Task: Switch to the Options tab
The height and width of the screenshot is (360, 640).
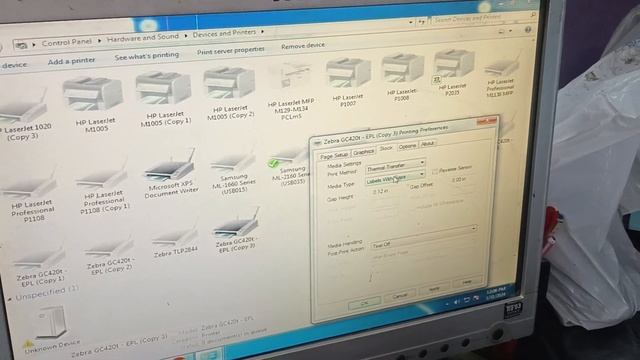Action: [x=407, y=146]
